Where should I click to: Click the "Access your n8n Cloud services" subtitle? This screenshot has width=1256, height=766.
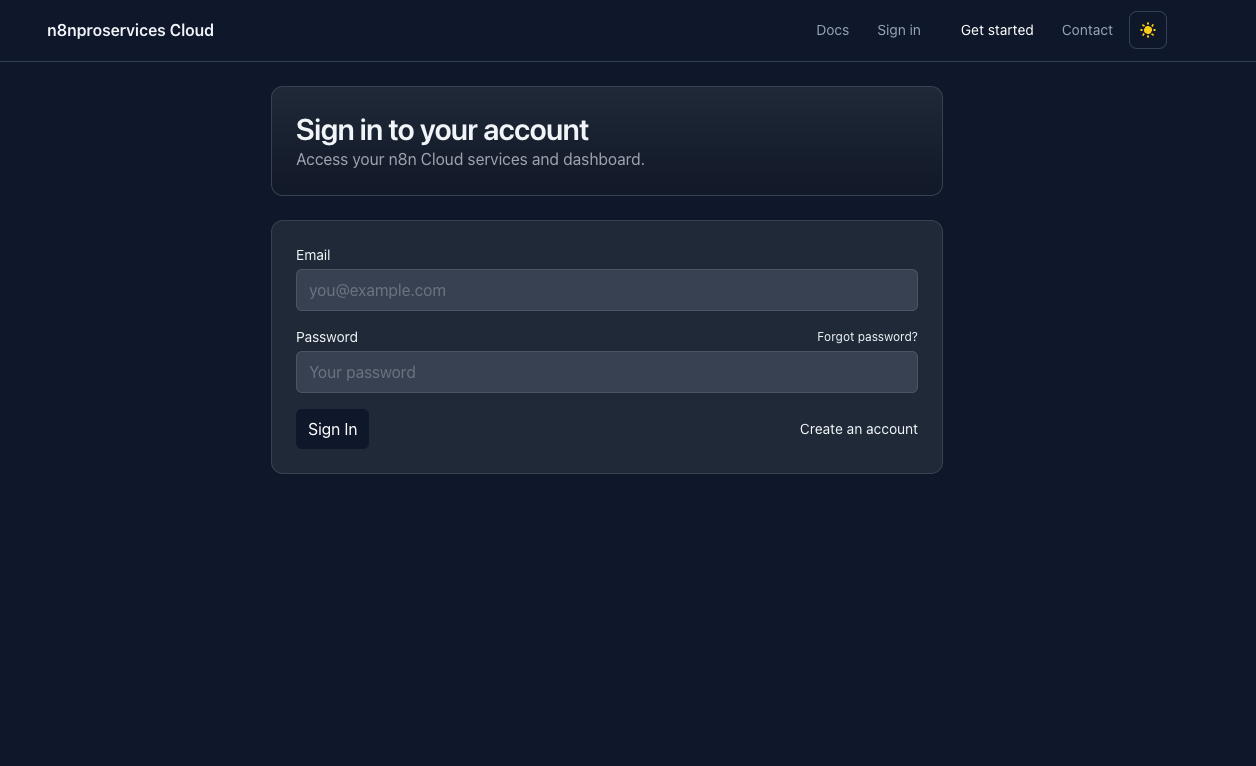point(470,159)
